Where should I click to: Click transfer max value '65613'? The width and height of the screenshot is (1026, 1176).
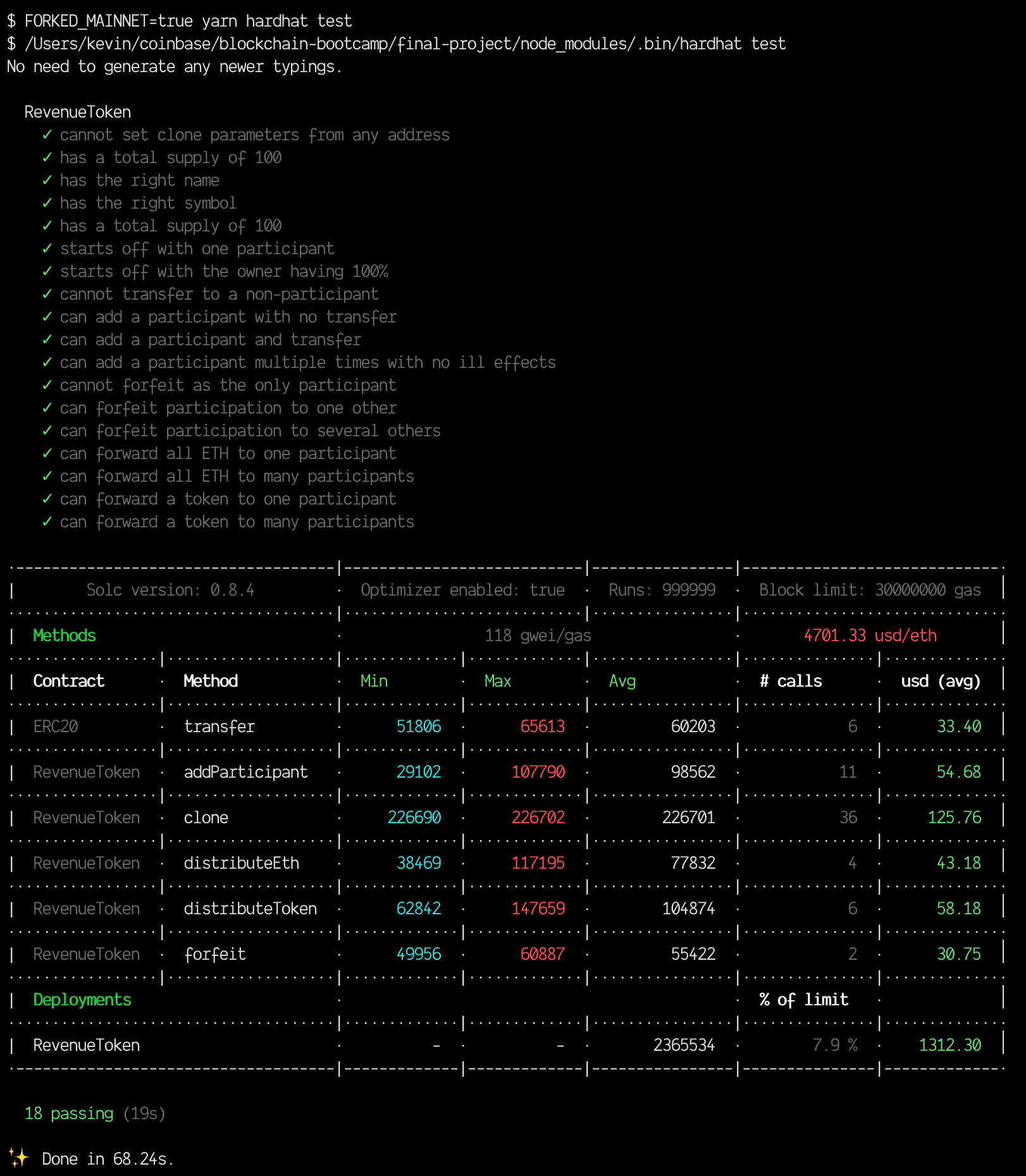pos(543,726)
